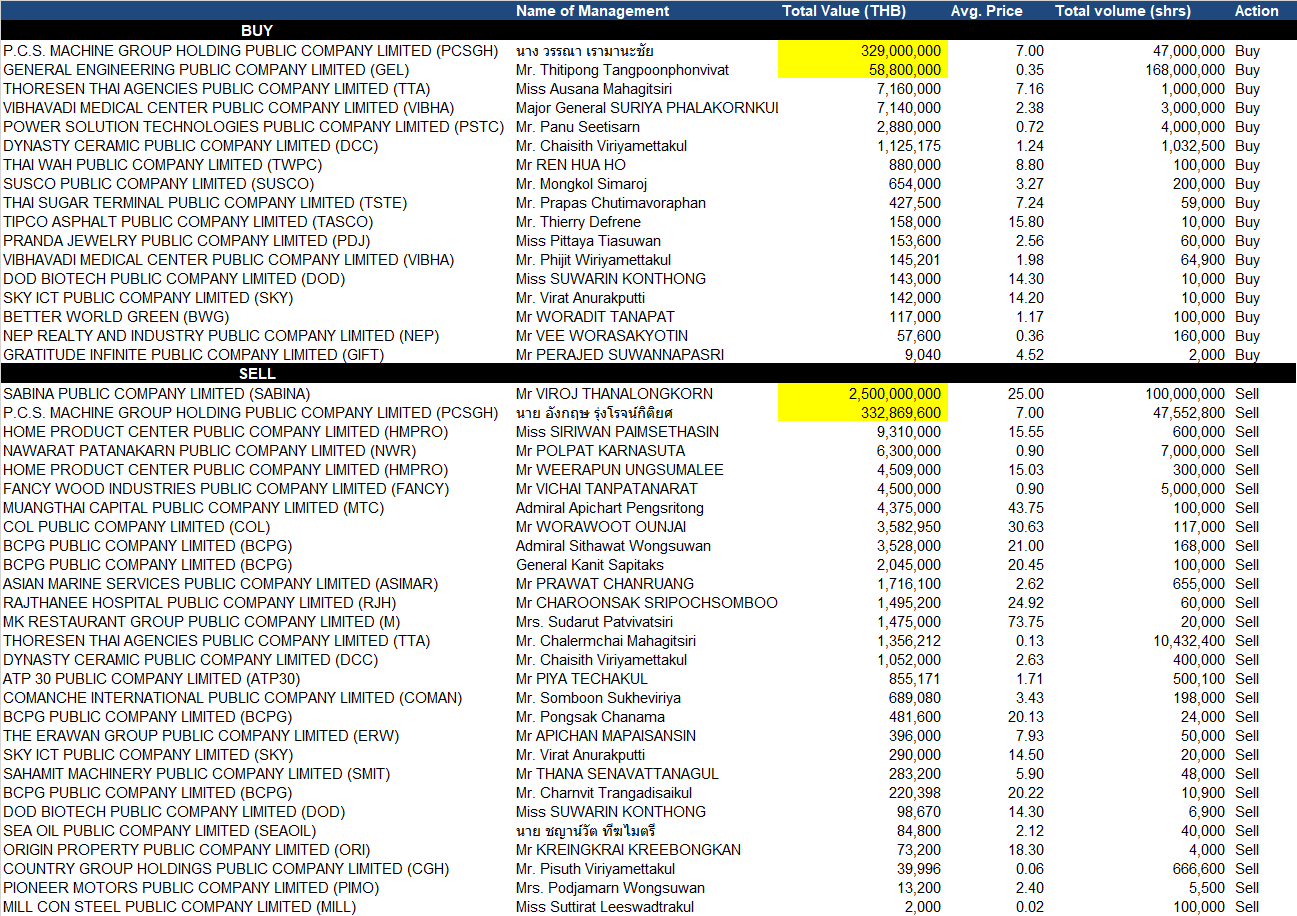Click Mr. Mongkol Simaroj cell

pos(581,184)
